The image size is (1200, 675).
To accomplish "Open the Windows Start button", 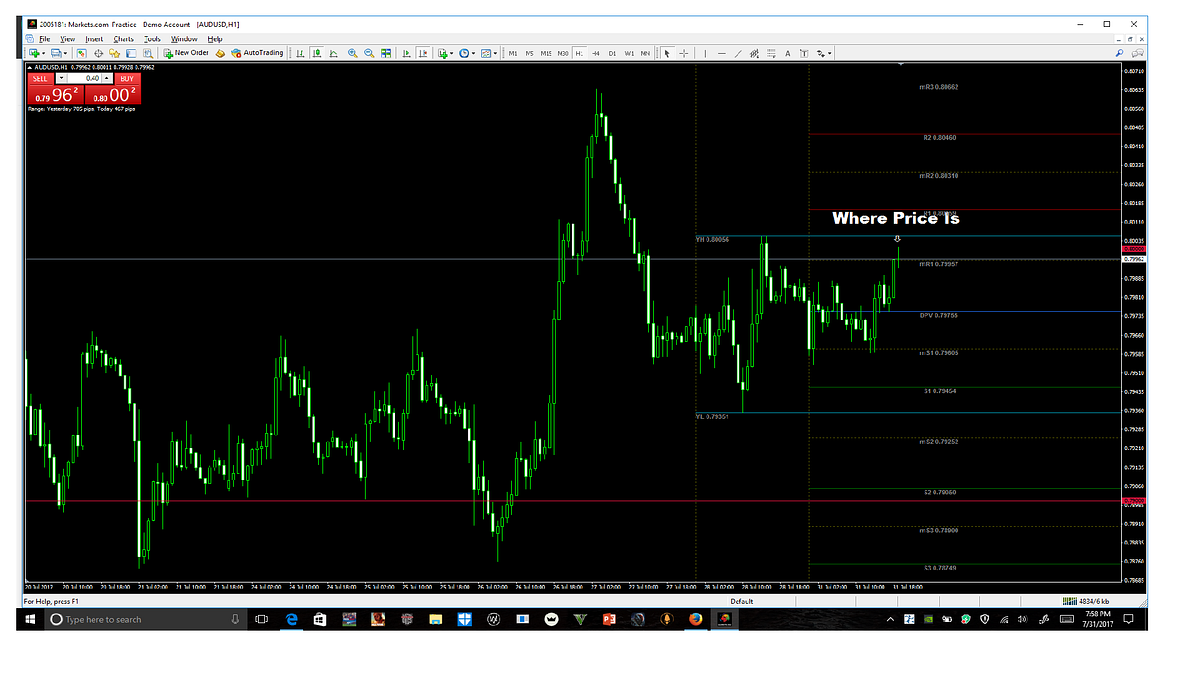I will [x=31, y=620].
